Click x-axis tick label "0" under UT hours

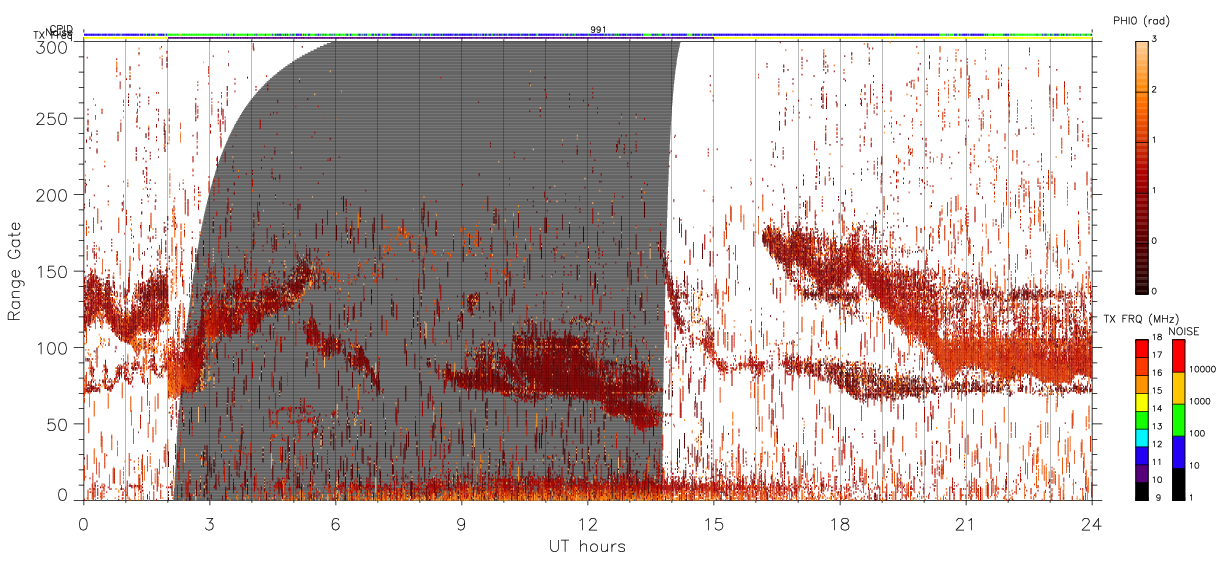(83, 524)
